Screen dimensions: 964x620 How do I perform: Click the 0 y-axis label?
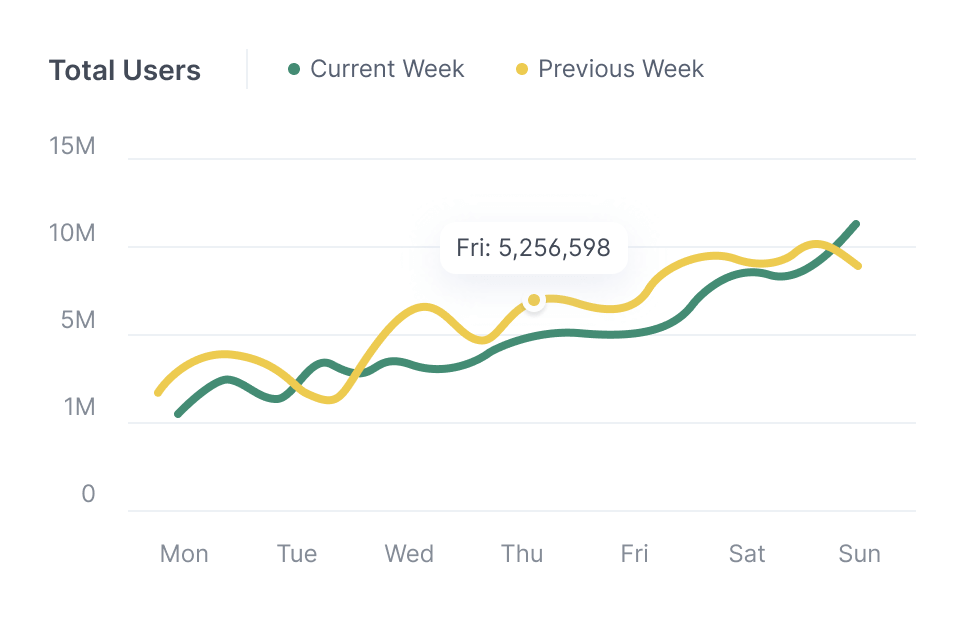pyautogui.click(x=88, y=495)
